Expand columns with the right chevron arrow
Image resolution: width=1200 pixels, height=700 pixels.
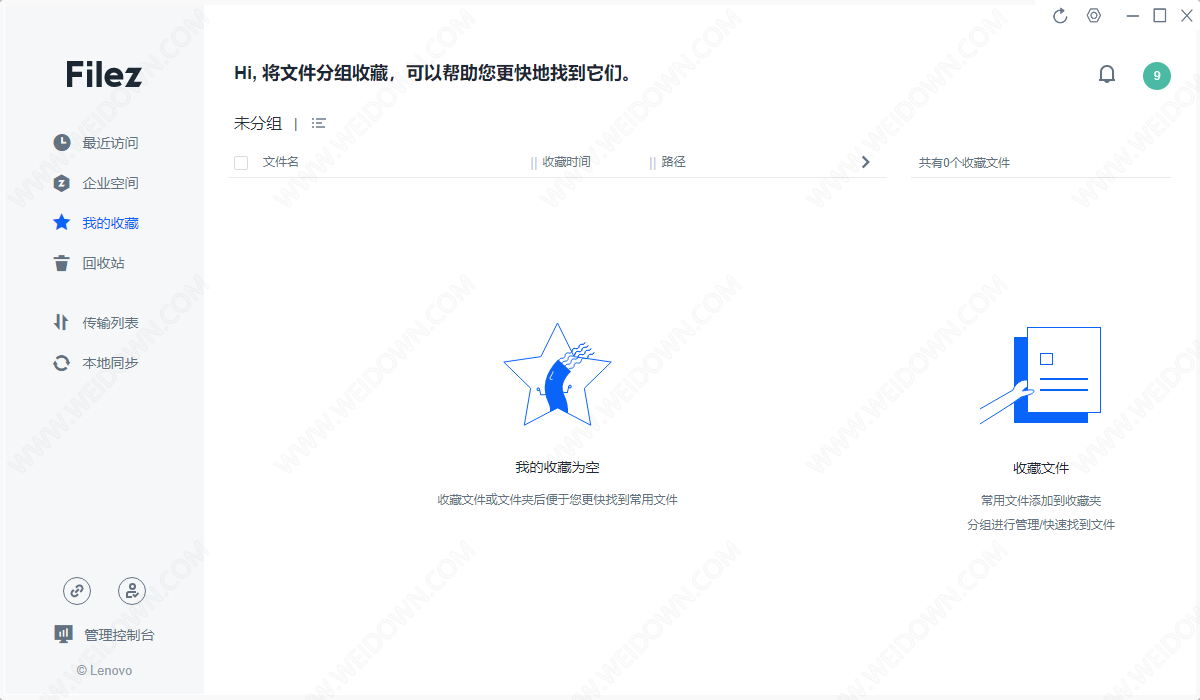coord(866,162)
